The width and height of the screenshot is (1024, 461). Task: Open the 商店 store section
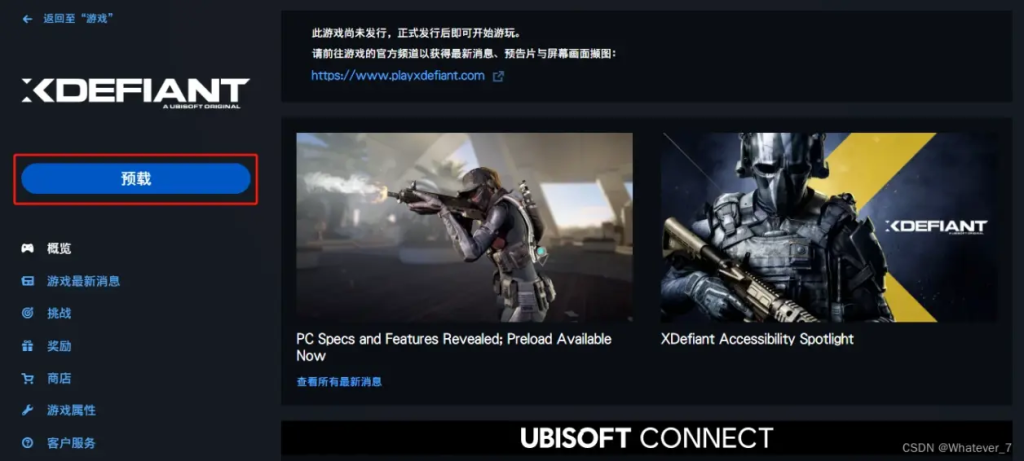click(59, 379)
